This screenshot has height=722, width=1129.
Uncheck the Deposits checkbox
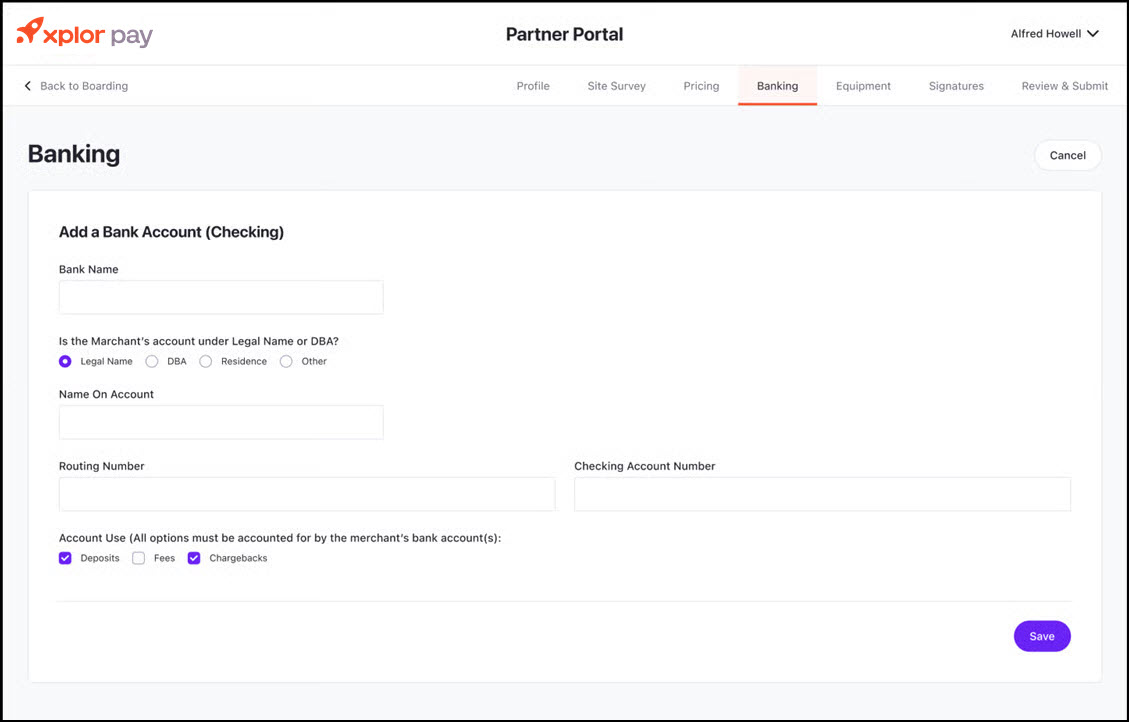pyautogui.click(x=65, y=558)
